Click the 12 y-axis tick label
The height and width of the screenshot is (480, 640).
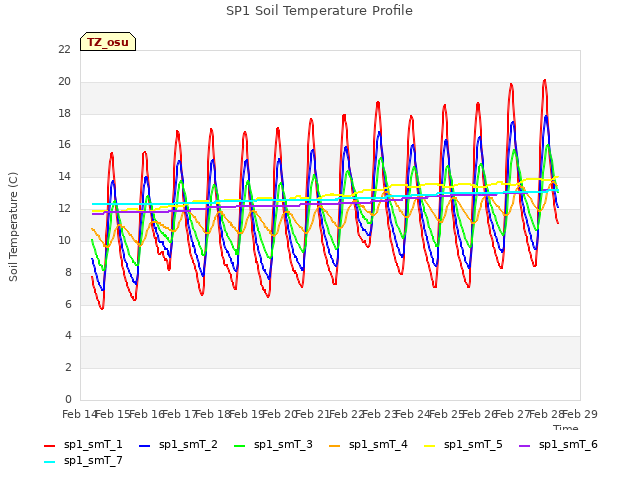[x=64, y=209]
